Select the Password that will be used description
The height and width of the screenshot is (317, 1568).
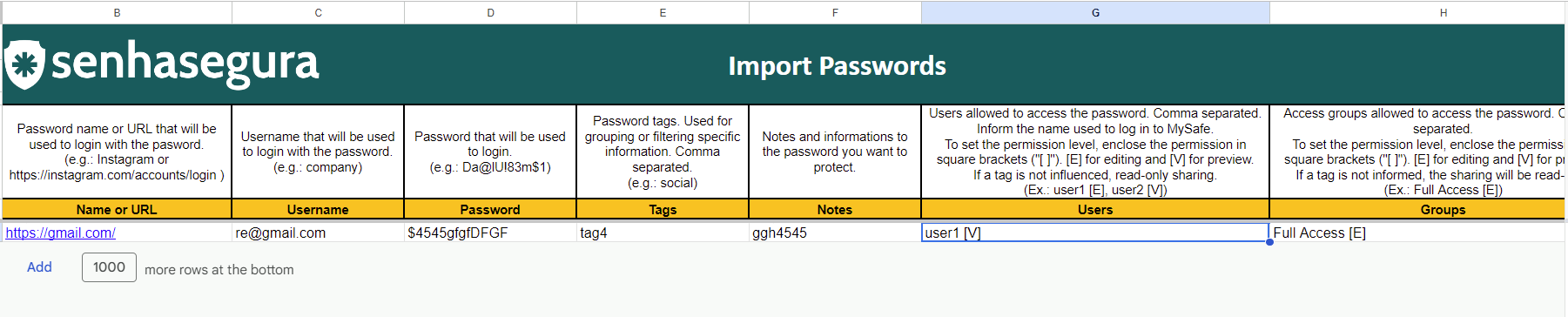click(490, 152)
